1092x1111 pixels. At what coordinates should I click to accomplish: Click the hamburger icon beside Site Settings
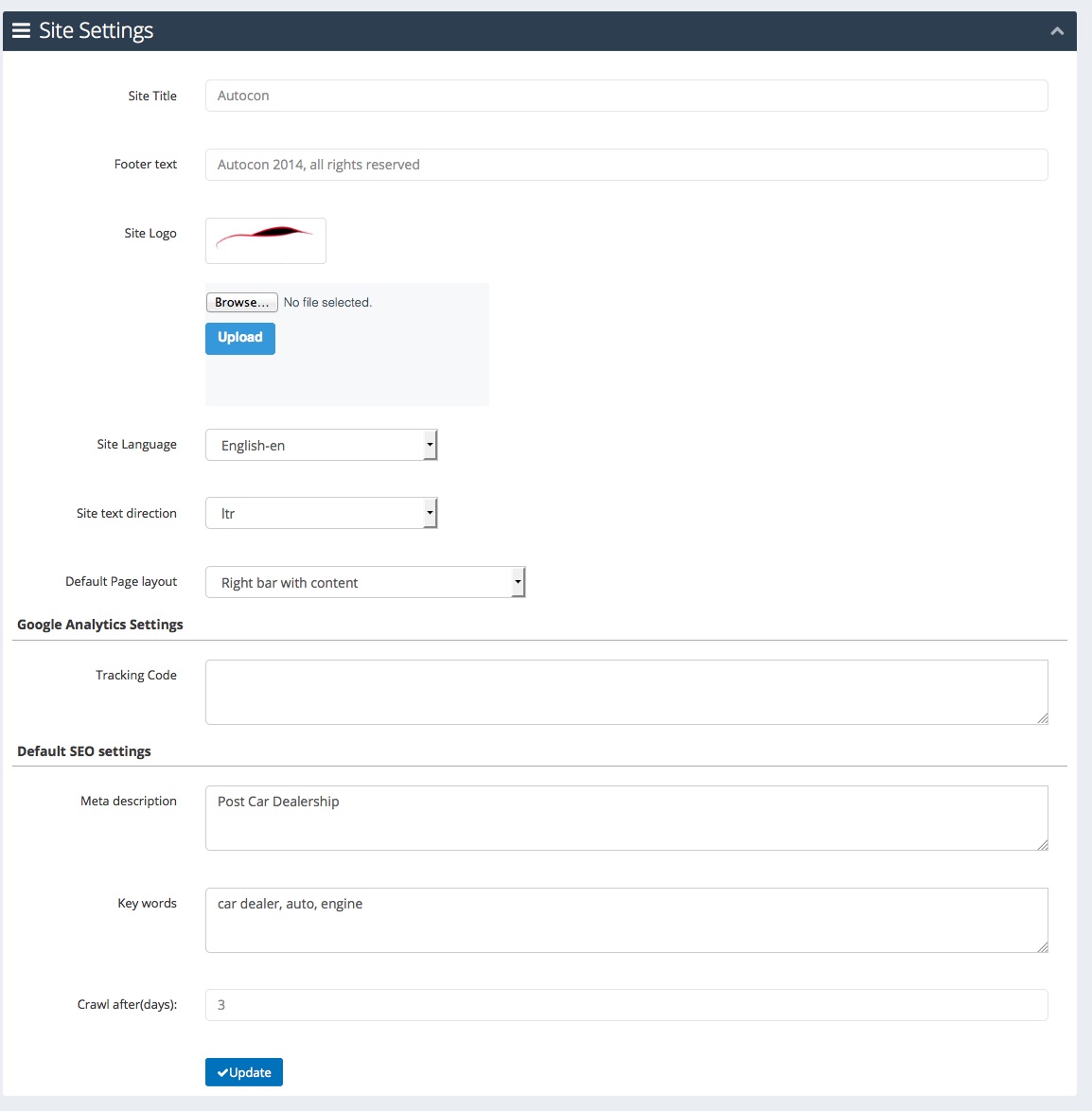[x=21, y=30]
